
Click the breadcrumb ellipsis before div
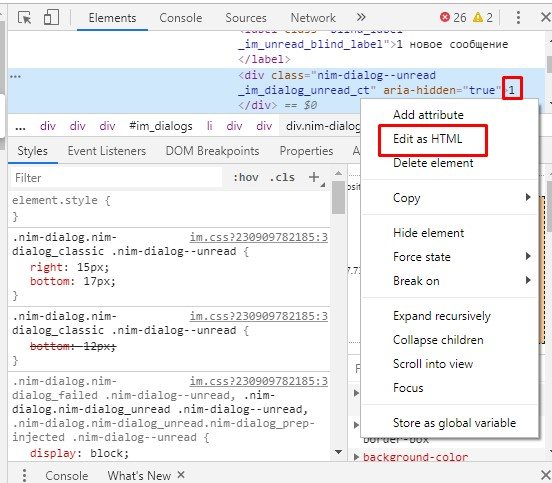coord(20,127)
